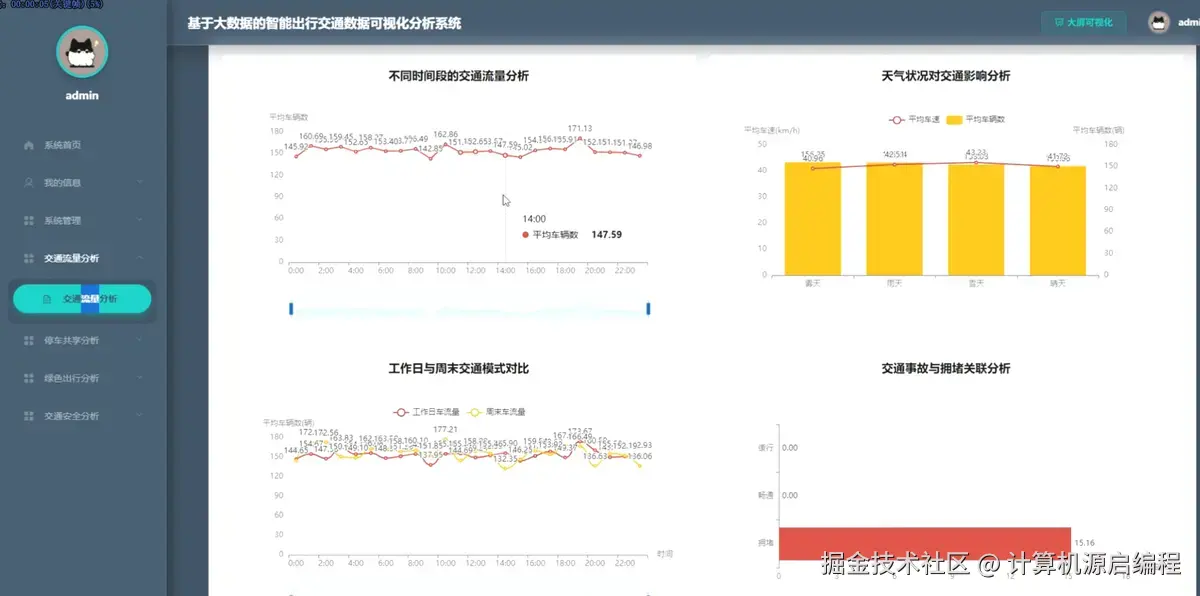This screenshot has height=596, width=1200.
Task: Click the grid icon beside 交通流量分析 parent menu
Action: [x=28, y=258]
